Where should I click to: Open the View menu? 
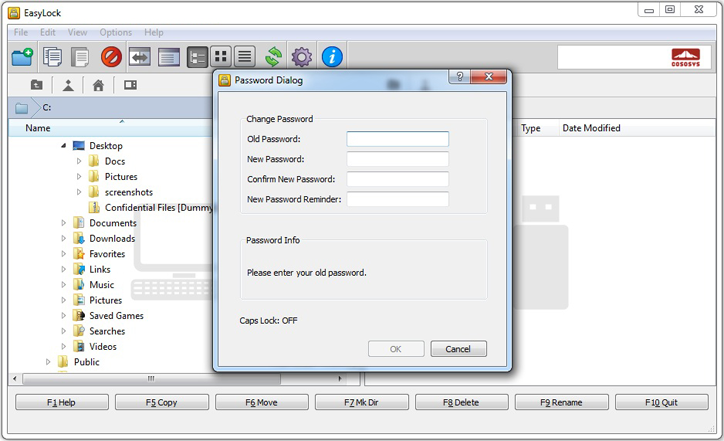pyautogui.click(x=77, y=32)
